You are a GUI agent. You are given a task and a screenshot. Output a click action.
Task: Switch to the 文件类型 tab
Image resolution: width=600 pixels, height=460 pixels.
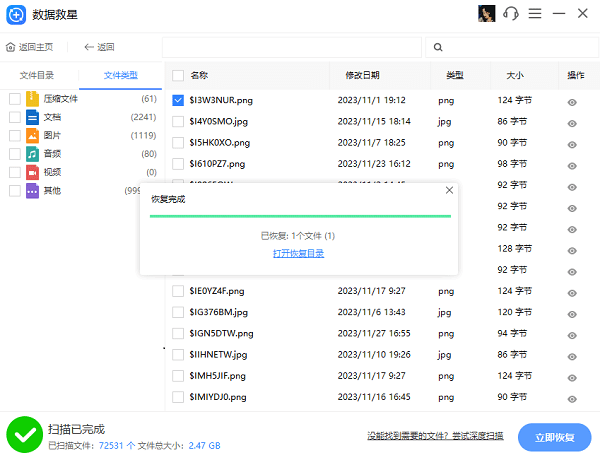tap(121, 75)
